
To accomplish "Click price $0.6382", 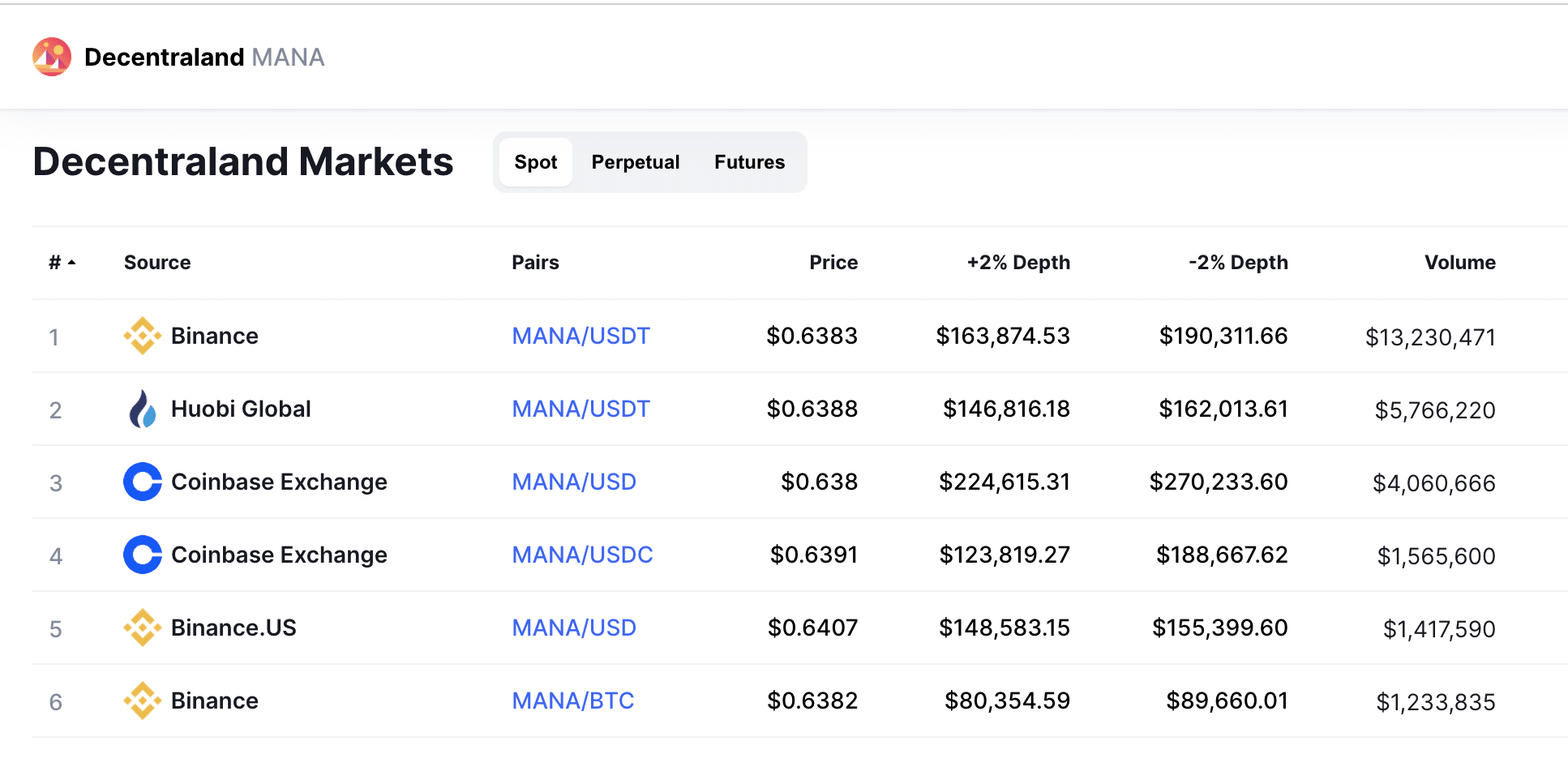I will pos(812,701).
